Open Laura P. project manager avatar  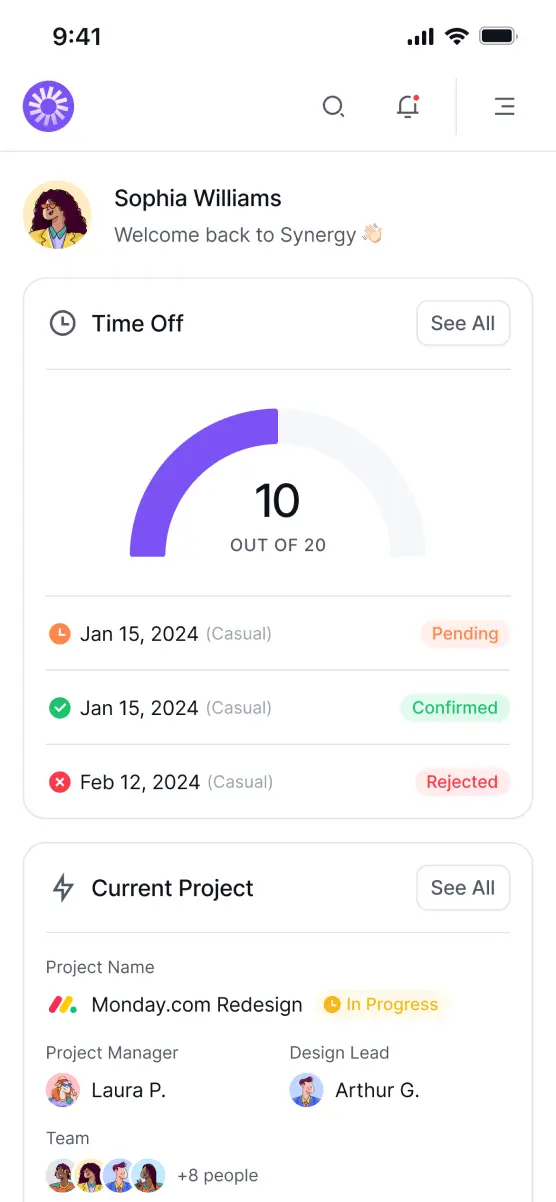63,1090
